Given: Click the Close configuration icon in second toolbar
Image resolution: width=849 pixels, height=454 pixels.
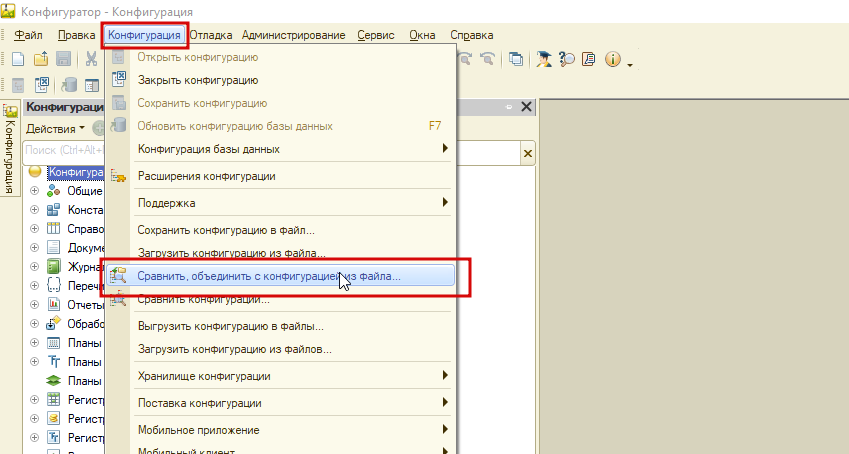Looking at the screenshot, I should [42, 85].
